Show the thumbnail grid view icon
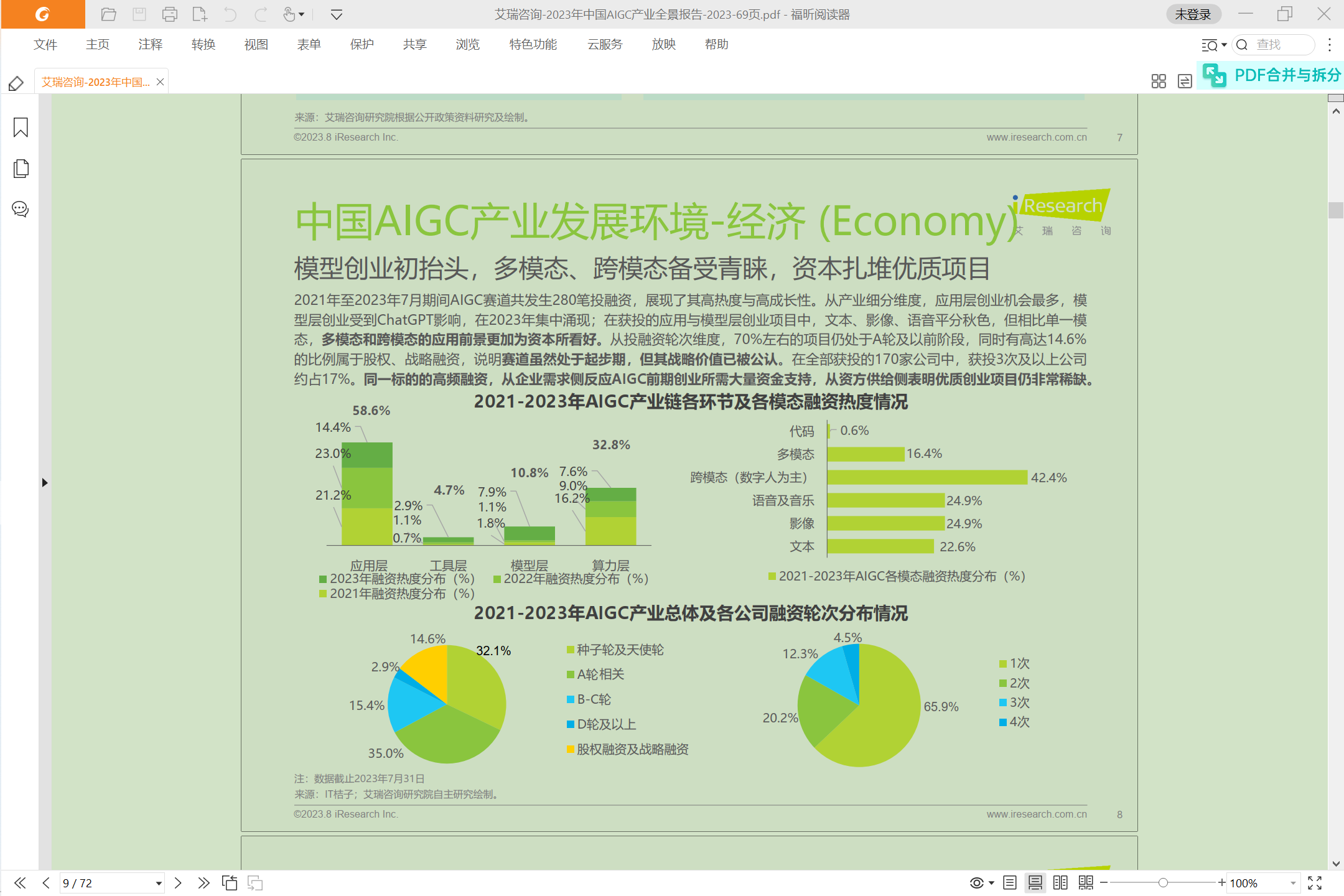This screenshot has width=1344, height=896. [x=1159, y=82]
